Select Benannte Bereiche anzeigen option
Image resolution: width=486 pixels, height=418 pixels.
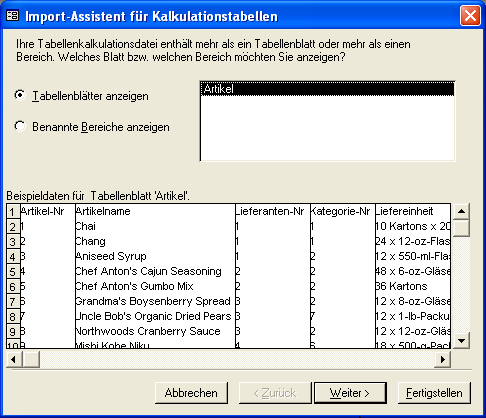point(20,127)
